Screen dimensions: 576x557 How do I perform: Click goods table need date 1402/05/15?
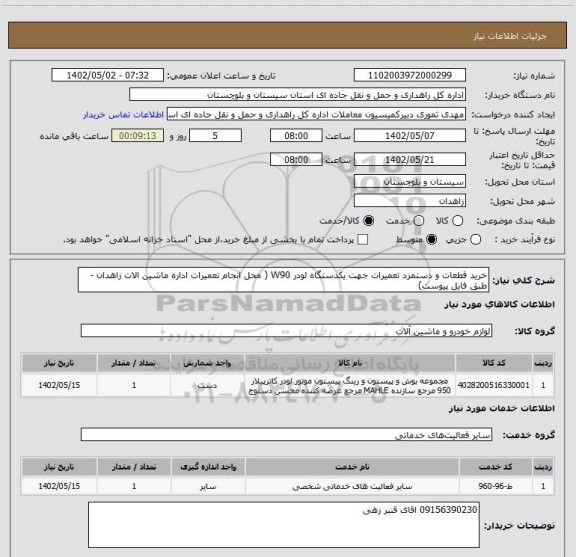[59, 385]
